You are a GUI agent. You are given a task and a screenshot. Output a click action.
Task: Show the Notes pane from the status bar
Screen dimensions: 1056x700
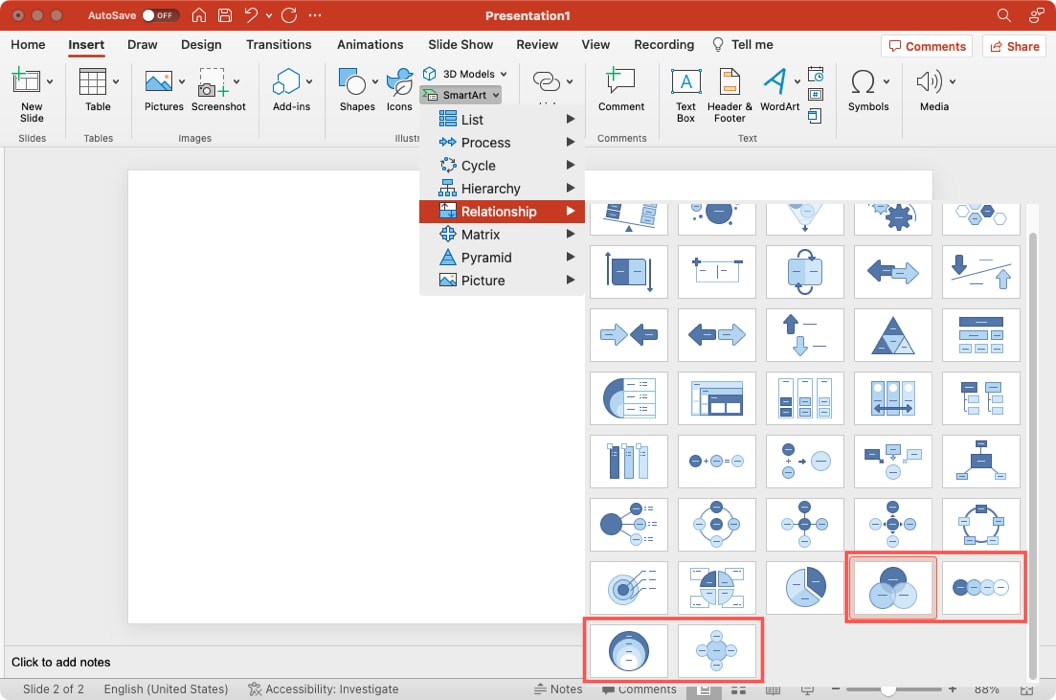(x=558, y=689)
